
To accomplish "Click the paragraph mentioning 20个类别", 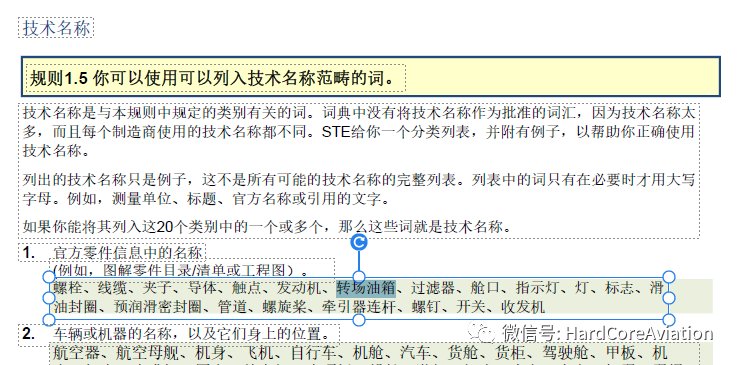I will (x=267, y=227).
